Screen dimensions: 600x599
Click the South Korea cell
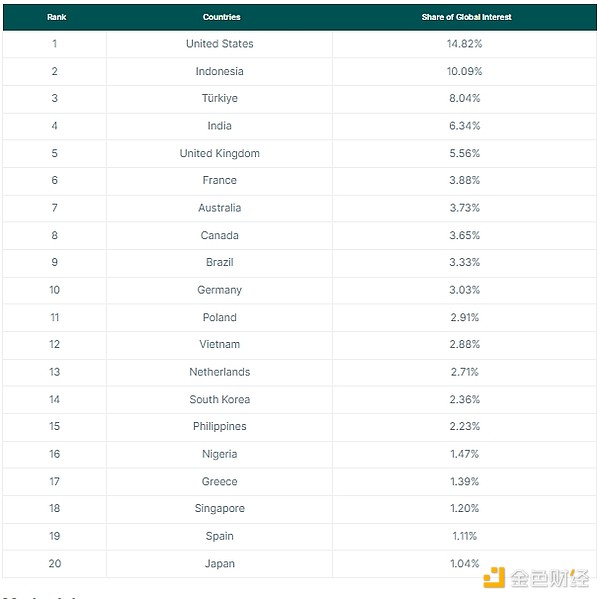click(x=220, y=399)
